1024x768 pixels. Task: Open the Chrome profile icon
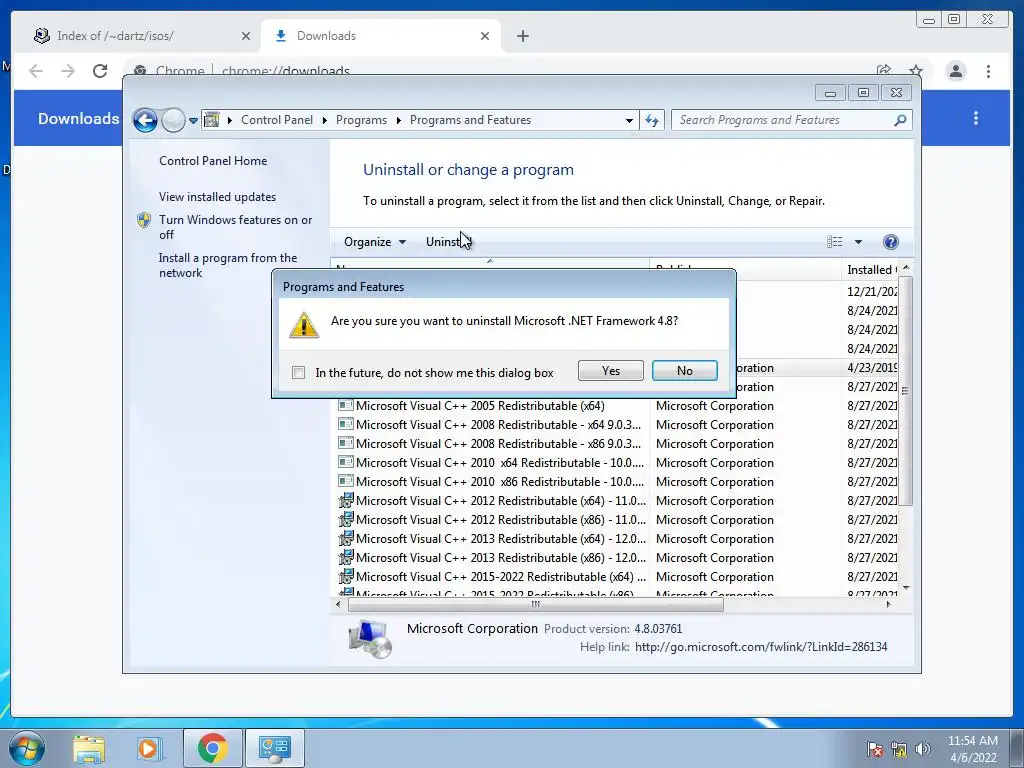coord(955,71)
